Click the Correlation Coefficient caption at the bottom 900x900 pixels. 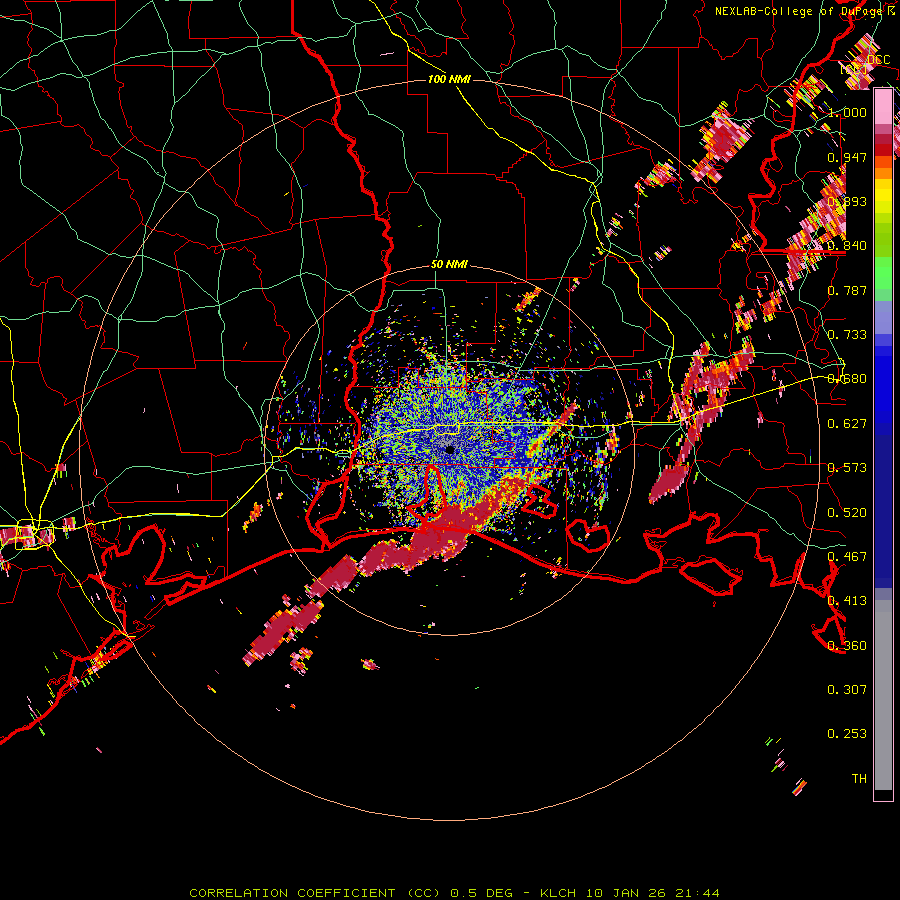click(x=454, y=893)
